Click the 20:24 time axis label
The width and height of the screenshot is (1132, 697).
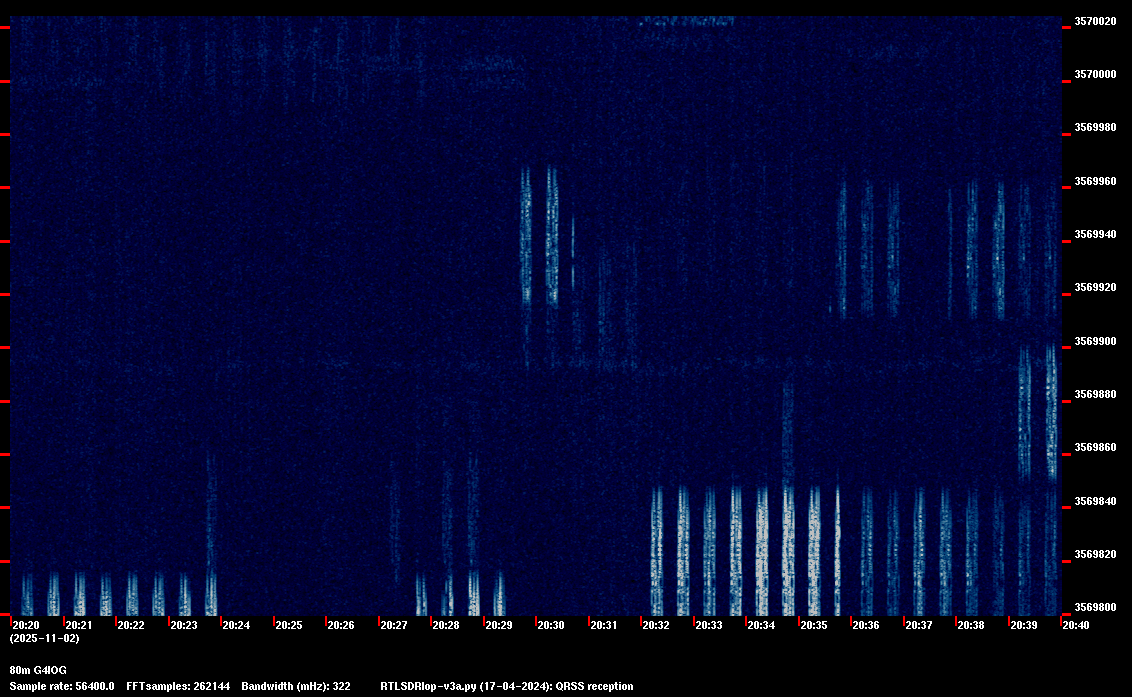236,625
